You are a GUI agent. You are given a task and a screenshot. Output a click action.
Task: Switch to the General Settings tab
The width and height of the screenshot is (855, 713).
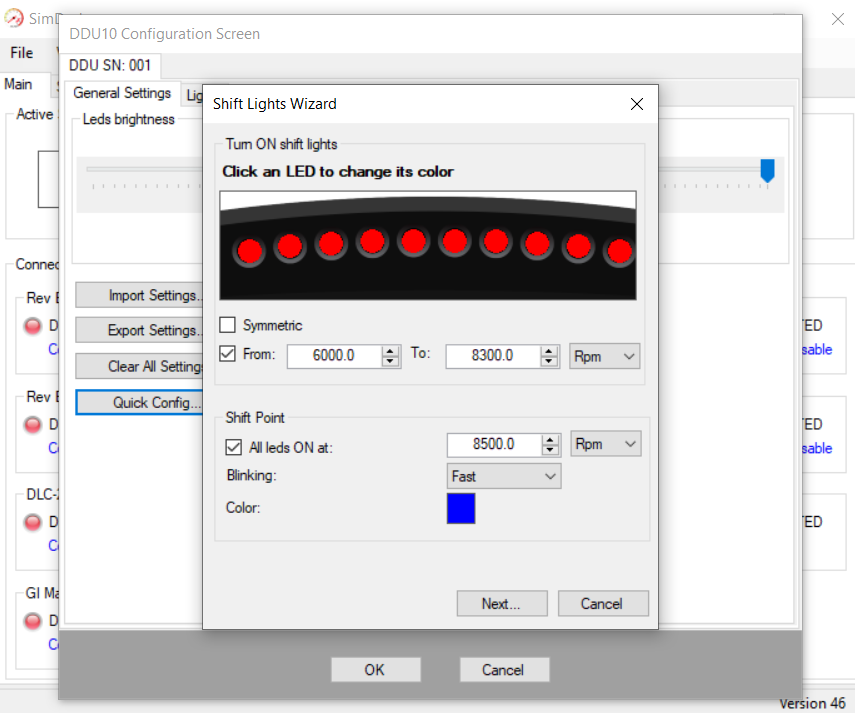pyautogui.click(x=122, y=94)
